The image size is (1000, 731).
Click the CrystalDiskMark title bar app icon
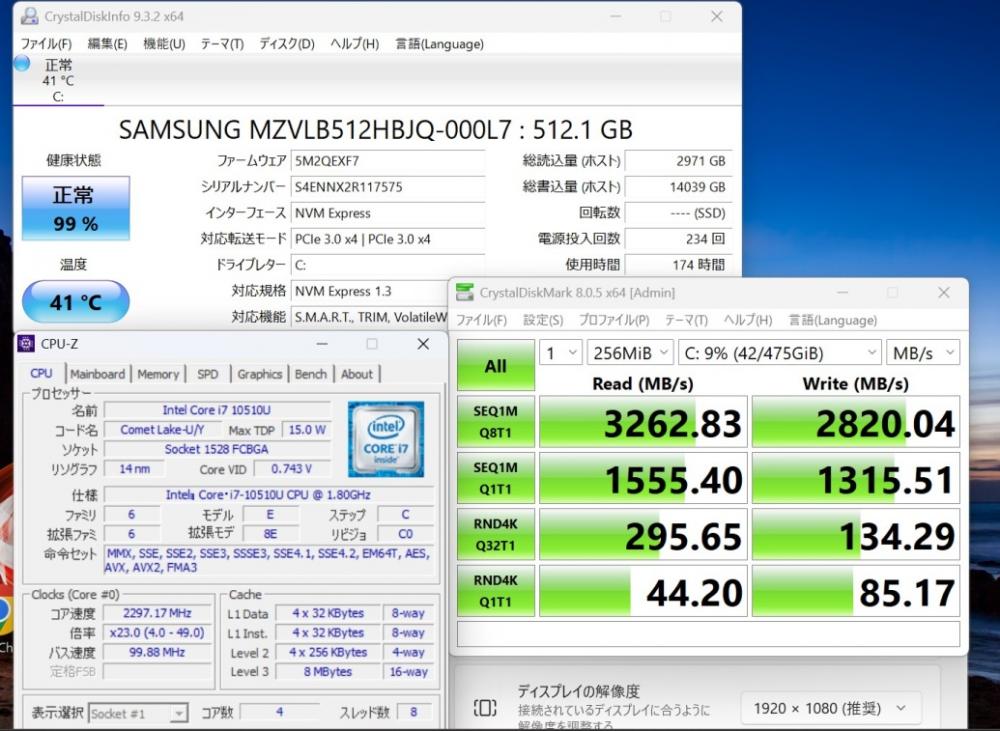(465, 292)
